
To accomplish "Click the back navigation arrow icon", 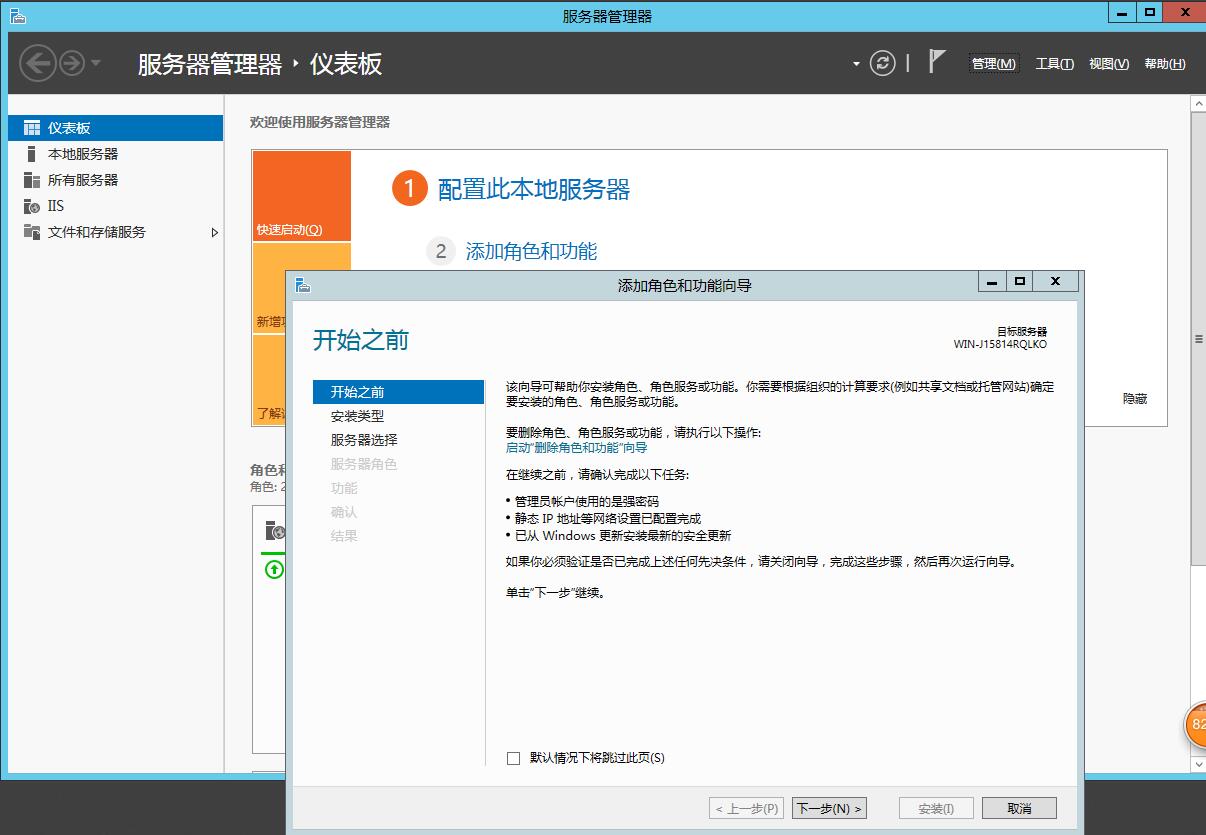I will [x=37, y=64].
